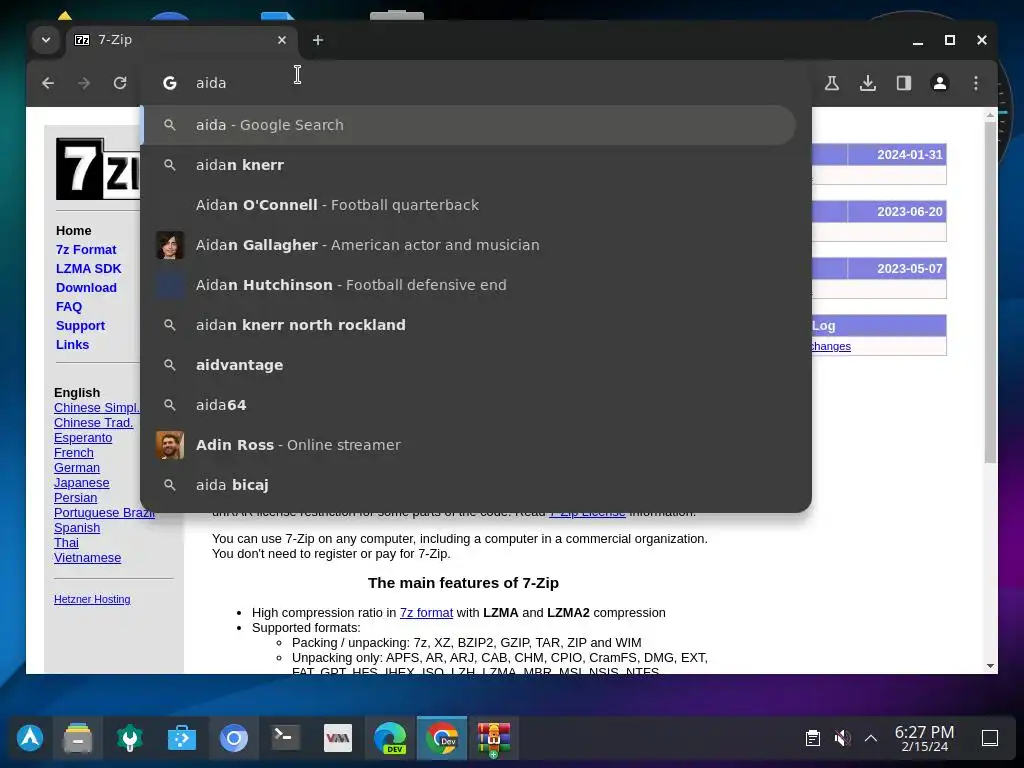1024x768 pixels.
Task: Switch language to Japanese
Action: pyautogui.click(x=81, y=483)
